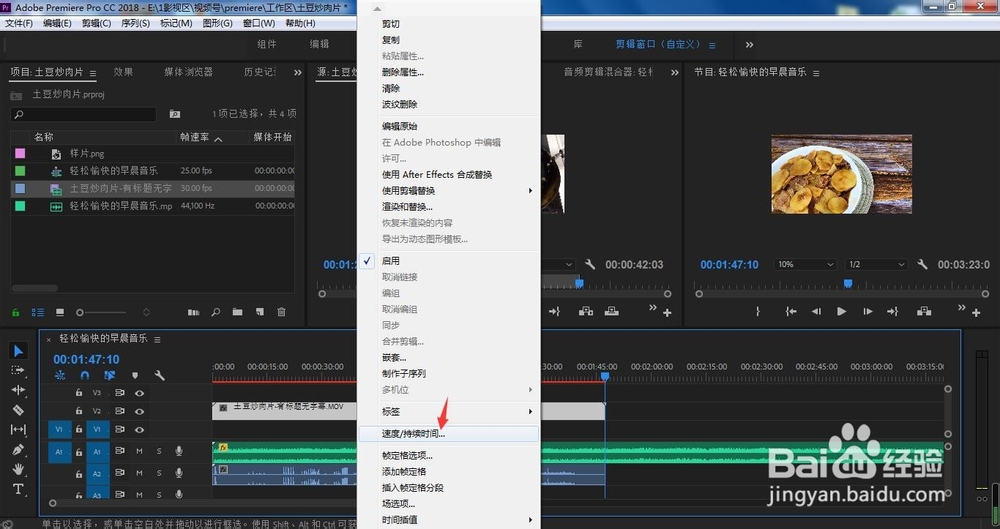This screenshot has width=1000, height=529.
Task: Open Source monitor resolution dropdown arrow
Action: tap(569, 264)
